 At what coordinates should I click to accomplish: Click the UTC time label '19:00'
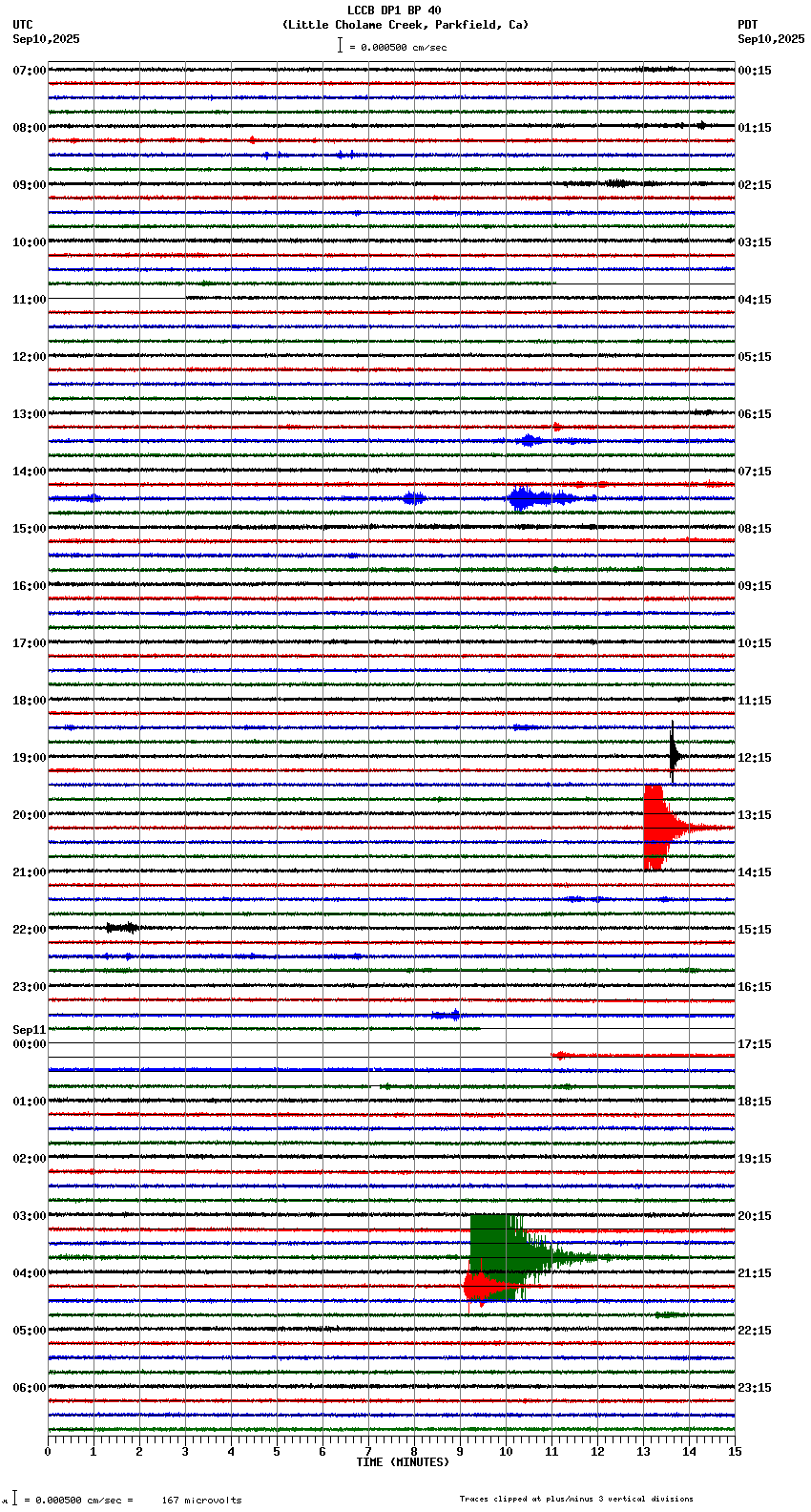(x=30, y=758)
